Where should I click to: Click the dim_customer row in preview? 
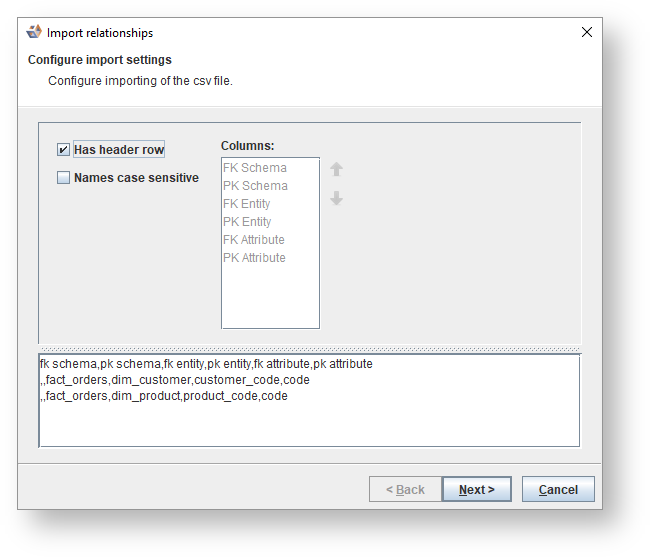(175, 380)
